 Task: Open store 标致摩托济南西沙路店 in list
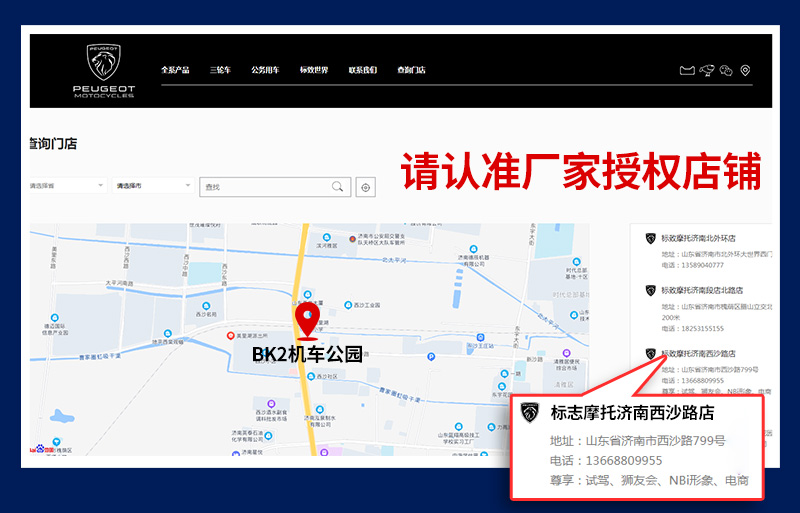(698, 353)
